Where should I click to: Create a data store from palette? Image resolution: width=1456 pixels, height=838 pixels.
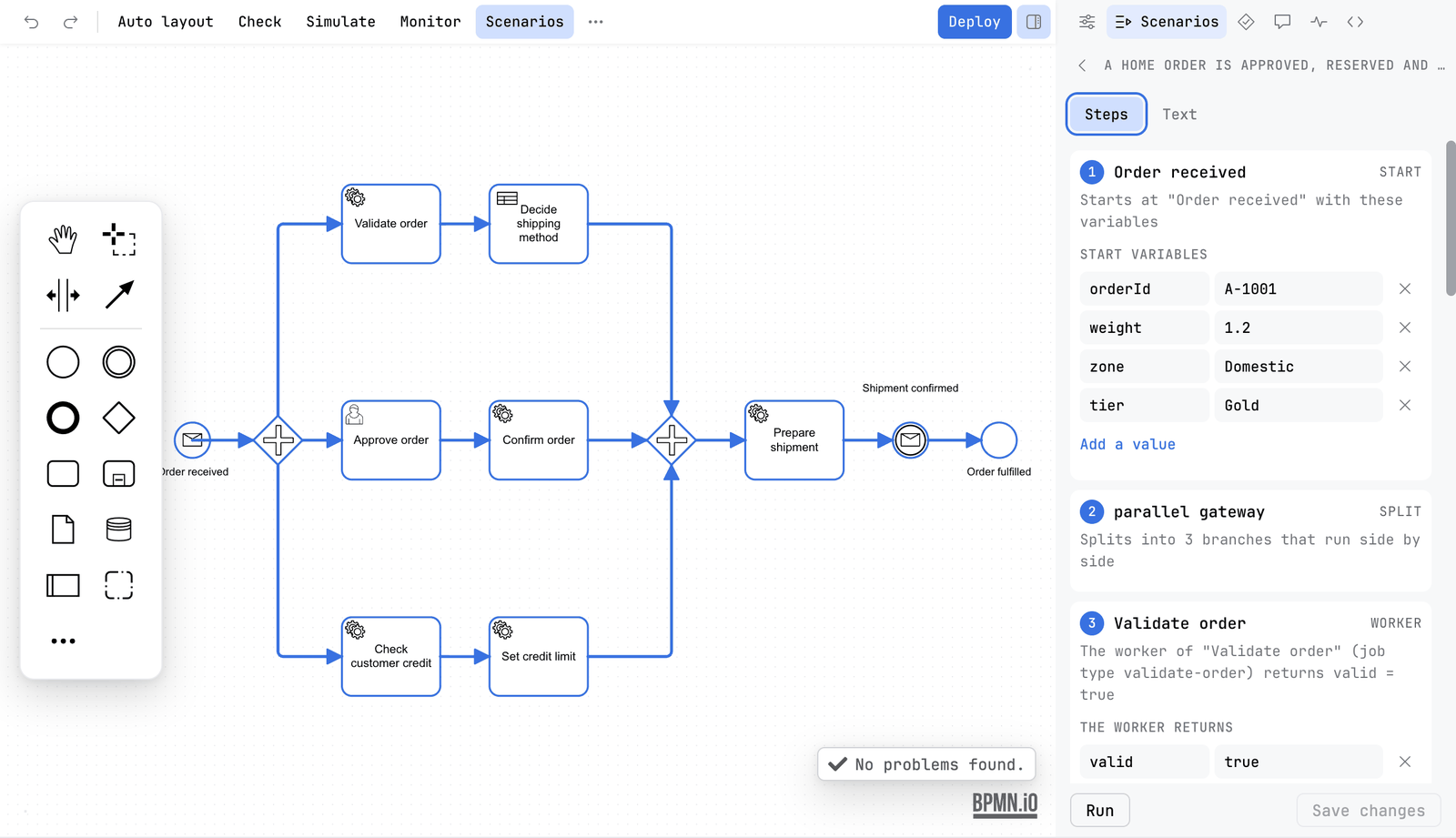[x=119, y=530]
